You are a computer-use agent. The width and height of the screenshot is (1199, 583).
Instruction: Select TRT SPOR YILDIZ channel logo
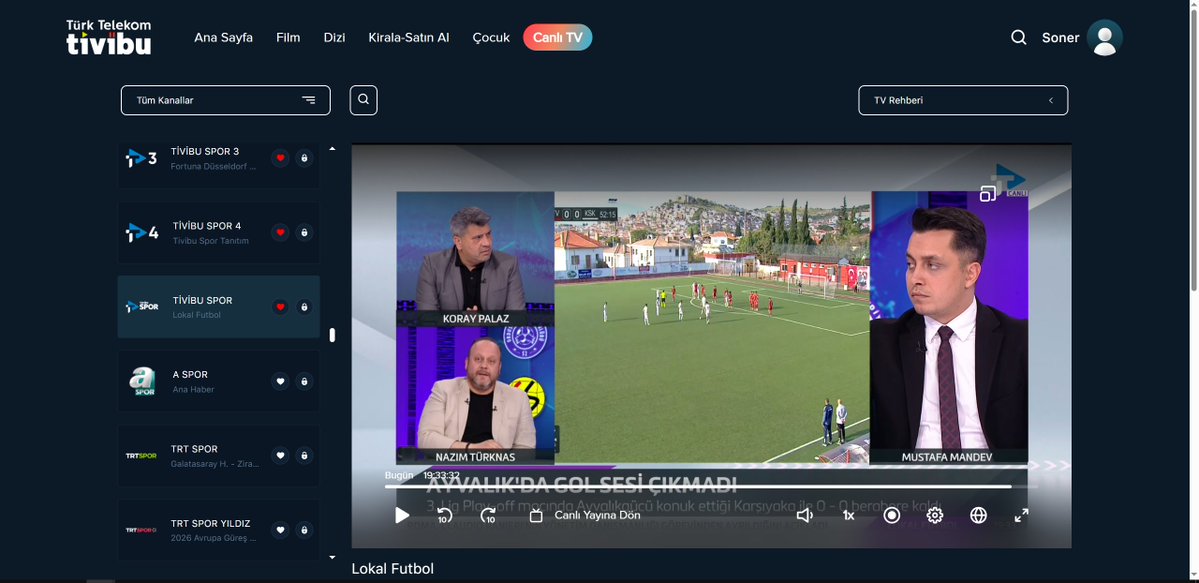[x=141, y=530]
